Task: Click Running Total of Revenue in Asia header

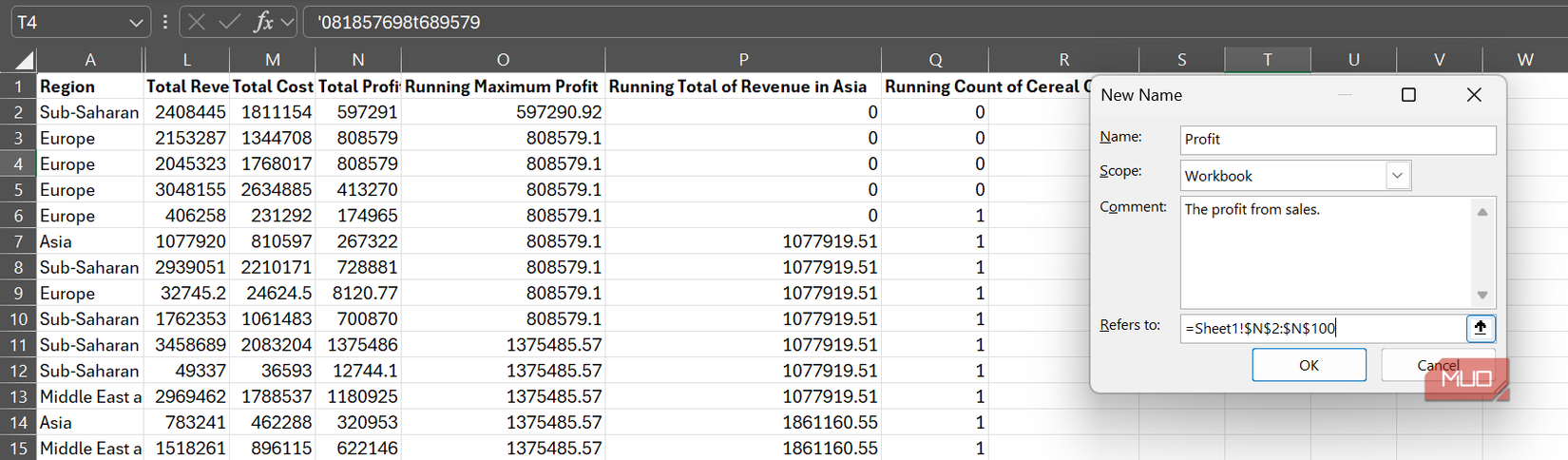Action: [x=744, y=86]
